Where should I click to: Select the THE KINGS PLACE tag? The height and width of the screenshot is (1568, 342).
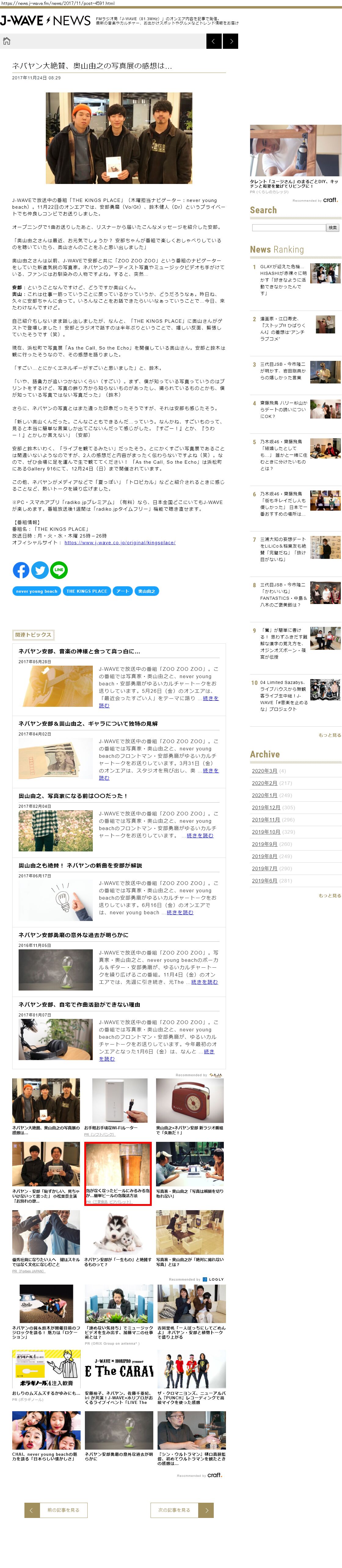pyautogui.click(x=86, y=591)
